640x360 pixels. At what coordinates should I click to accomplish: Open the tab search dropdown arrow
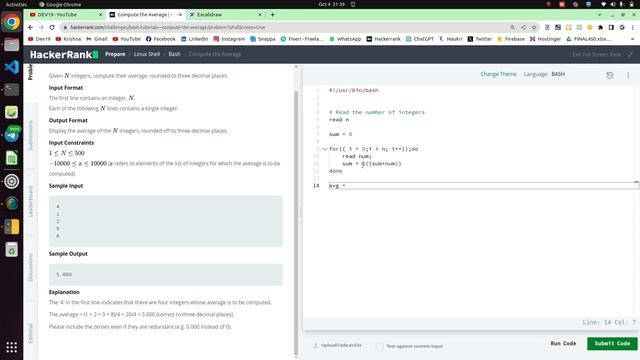click(599, 15)
